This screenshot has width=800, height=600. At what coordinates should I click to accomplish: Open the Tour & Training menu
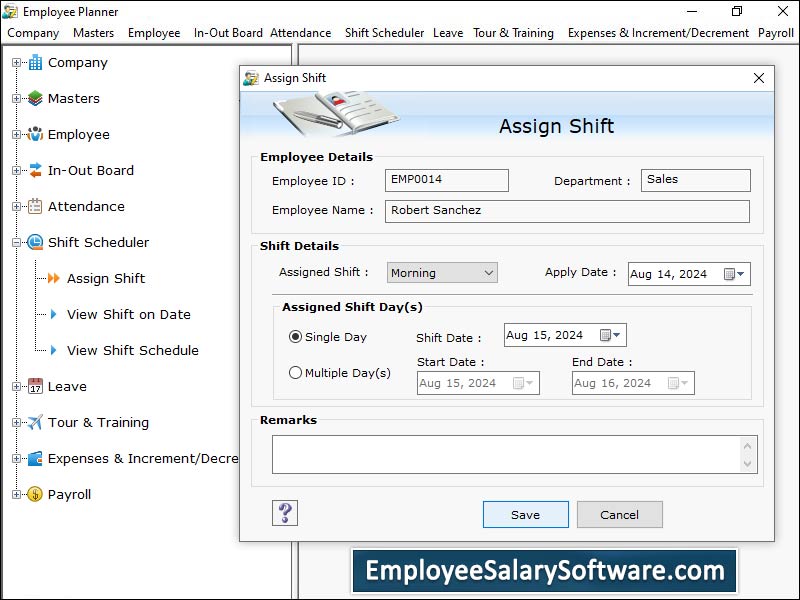coord(513,33)
